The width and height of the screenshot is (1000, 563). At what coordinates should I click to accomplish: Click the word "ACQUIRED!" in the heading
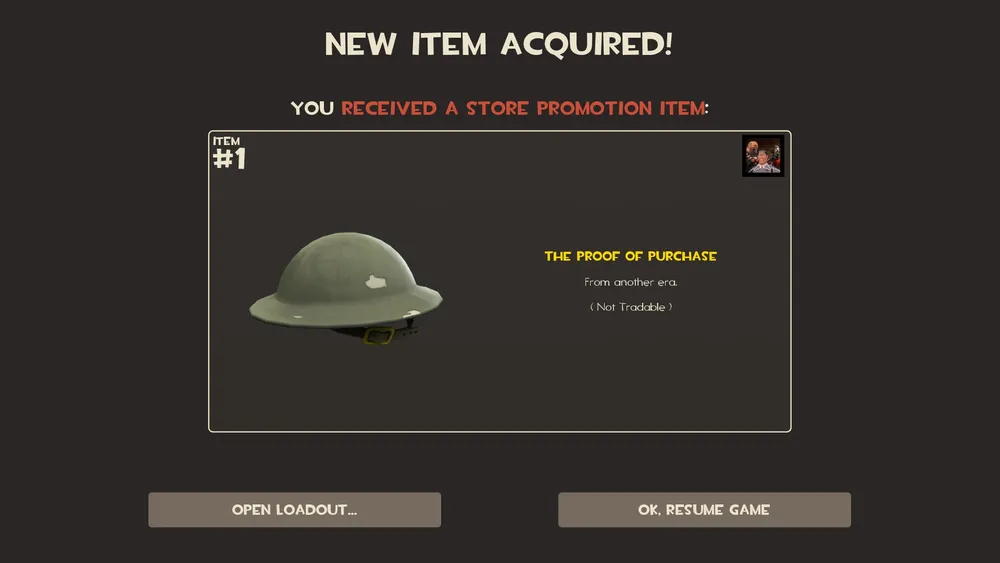click(x=587, y=44)
